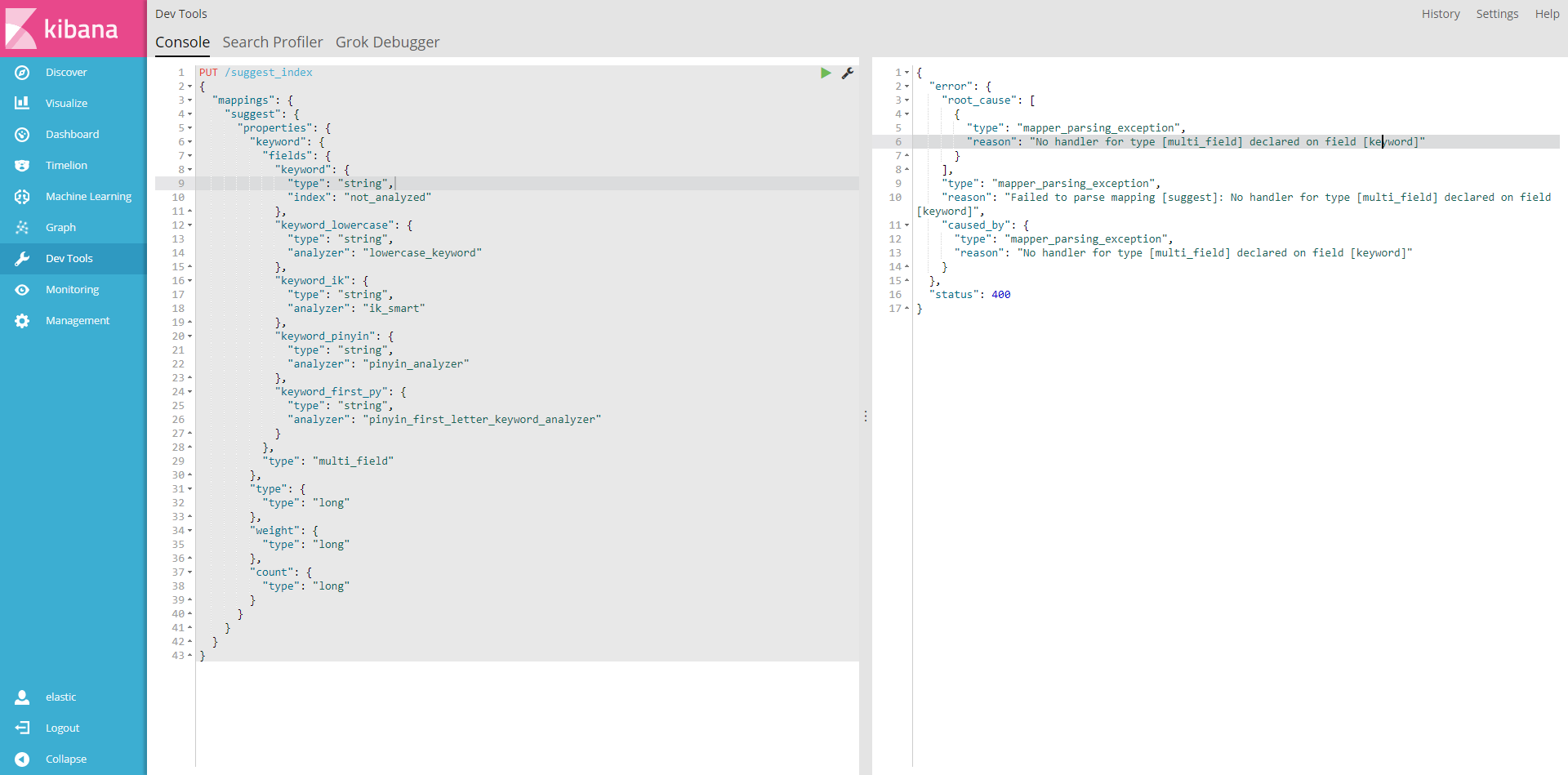Go to Management page
The width and height of the screenshot is (1568, 775).
78,321
